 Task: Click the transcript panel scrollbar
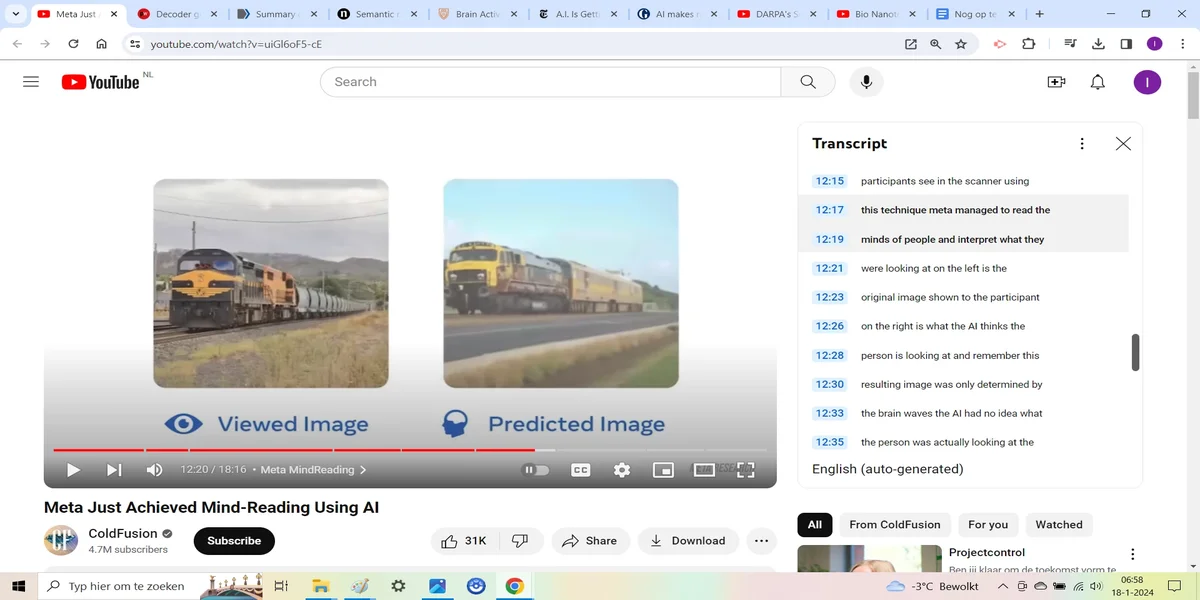pos(1135,352)
